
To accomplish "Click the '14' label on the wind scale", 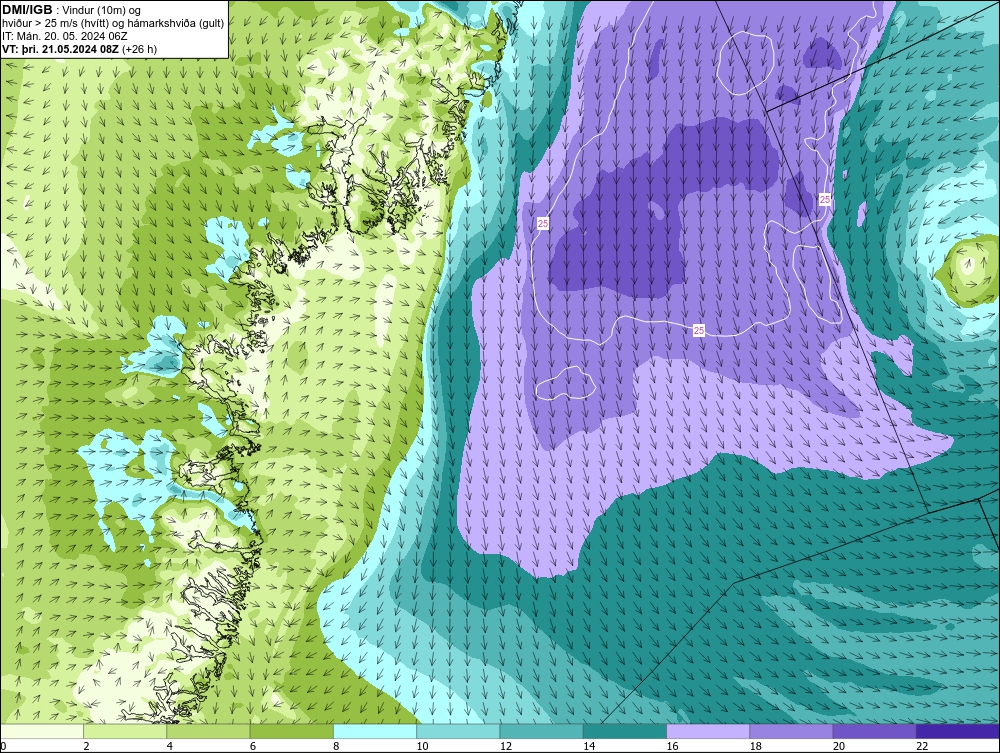I will pyautogui.click(x=589, y=747).
